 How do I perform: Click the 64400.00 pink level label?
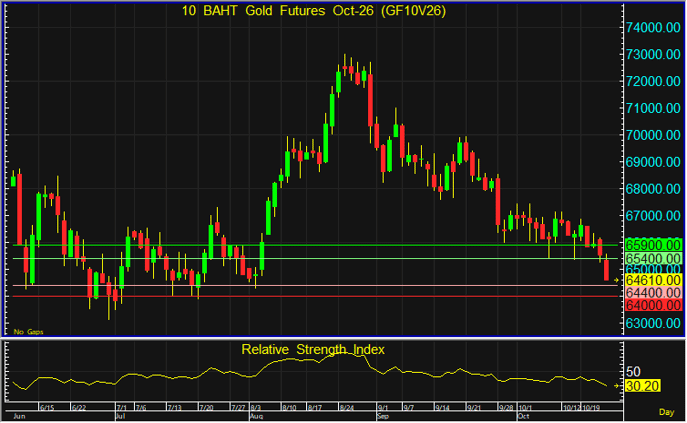[x=653, y=292]
